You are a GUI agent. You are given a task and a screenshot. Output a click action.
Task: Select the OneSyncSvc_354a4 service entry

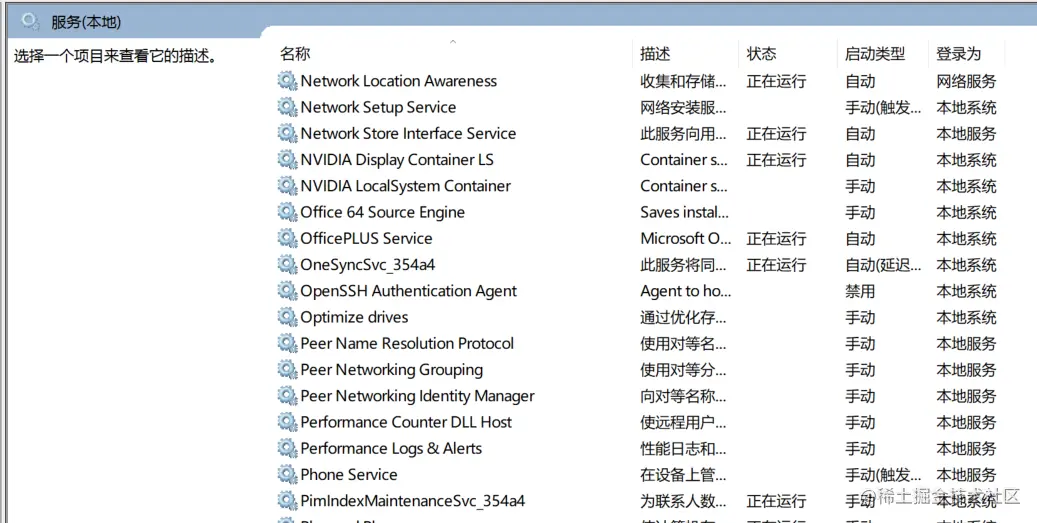(x=367, y=265)
